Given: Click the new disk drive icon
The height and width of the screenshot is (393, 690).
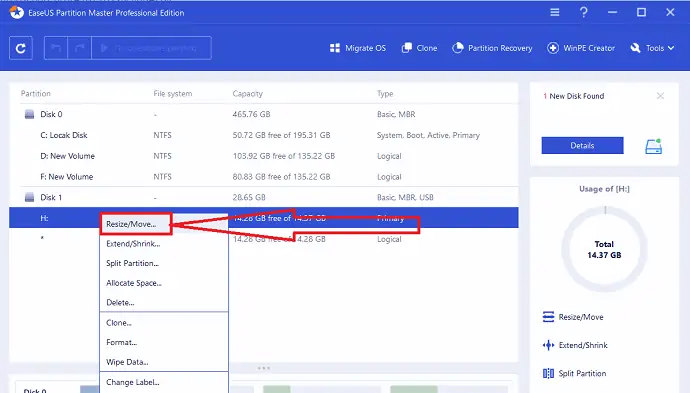Looking at the screenshot, I should [x=653, y=146].
